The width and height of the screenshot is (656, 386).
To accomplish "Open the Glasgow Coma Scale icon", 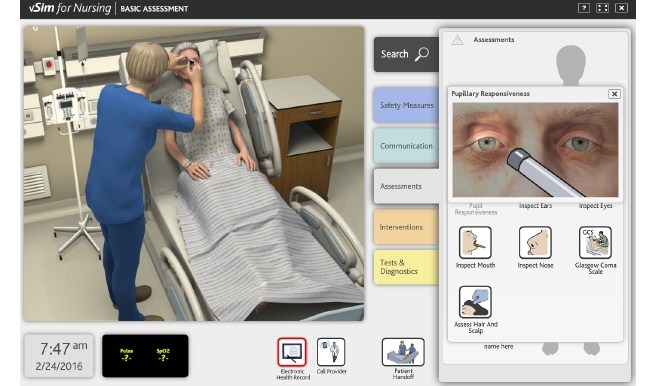I will [595, 243].
